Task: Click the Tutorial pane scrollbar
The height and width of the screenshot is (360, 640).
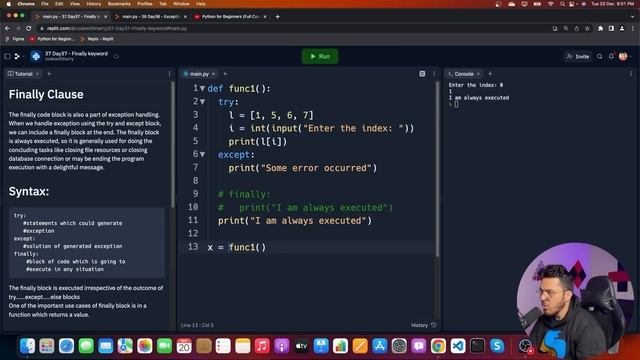Action: point(173,144)
